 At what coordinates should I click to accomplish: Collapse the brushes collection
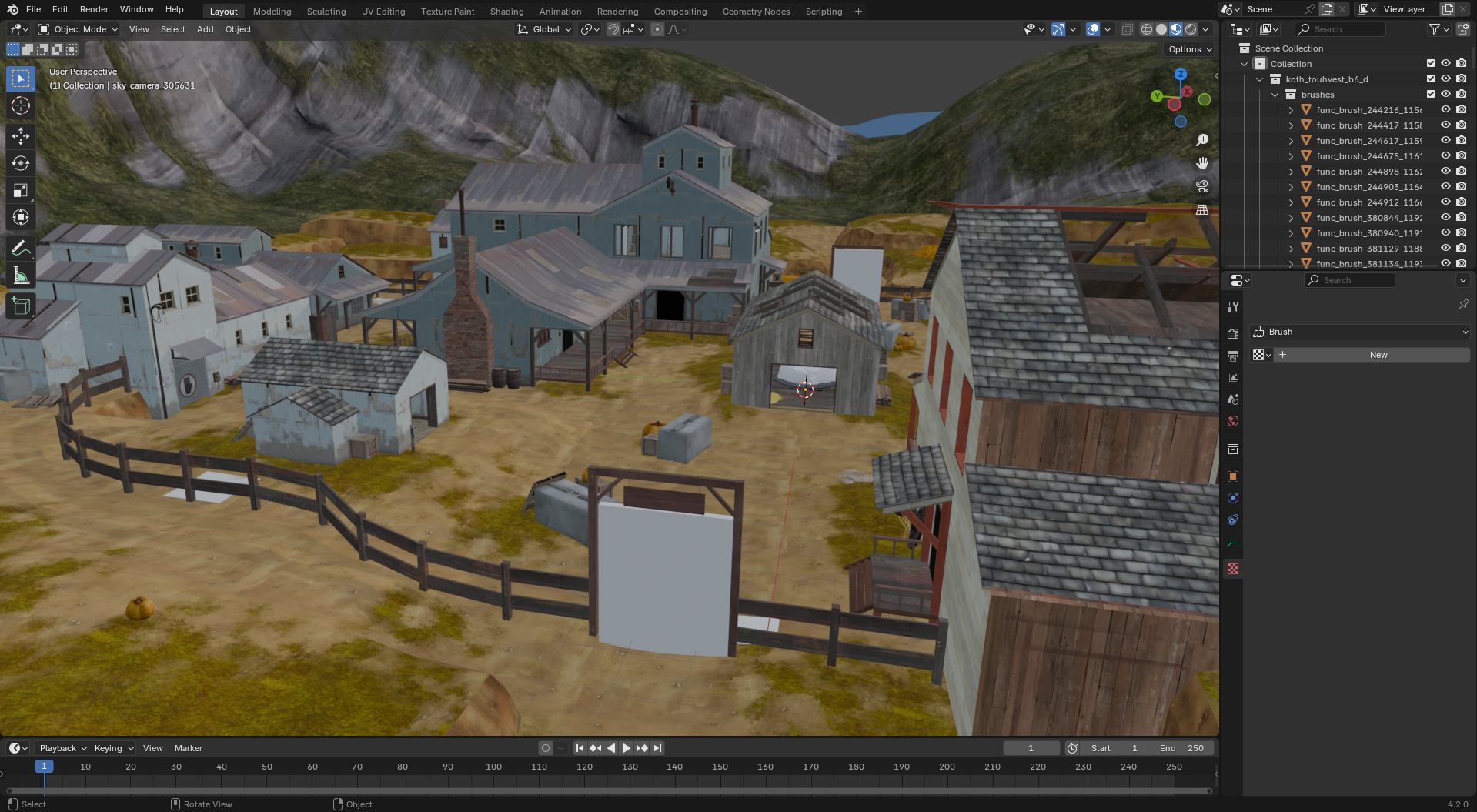coord(1275,95)
